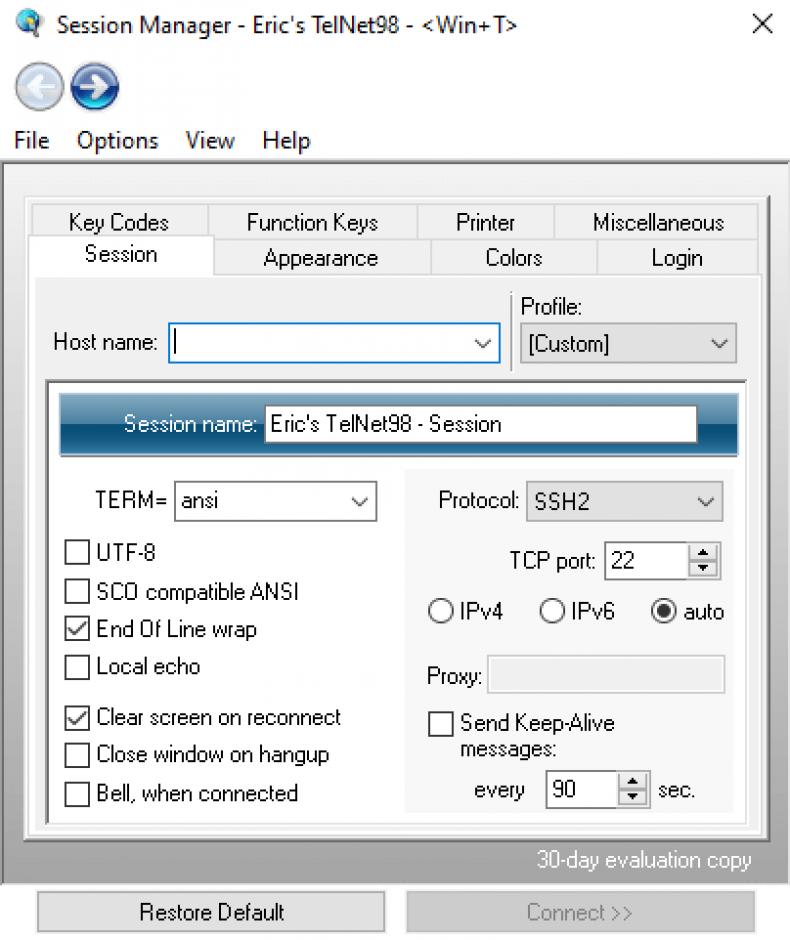
Task: Click the Connect >> button
Action: point(580,912)
